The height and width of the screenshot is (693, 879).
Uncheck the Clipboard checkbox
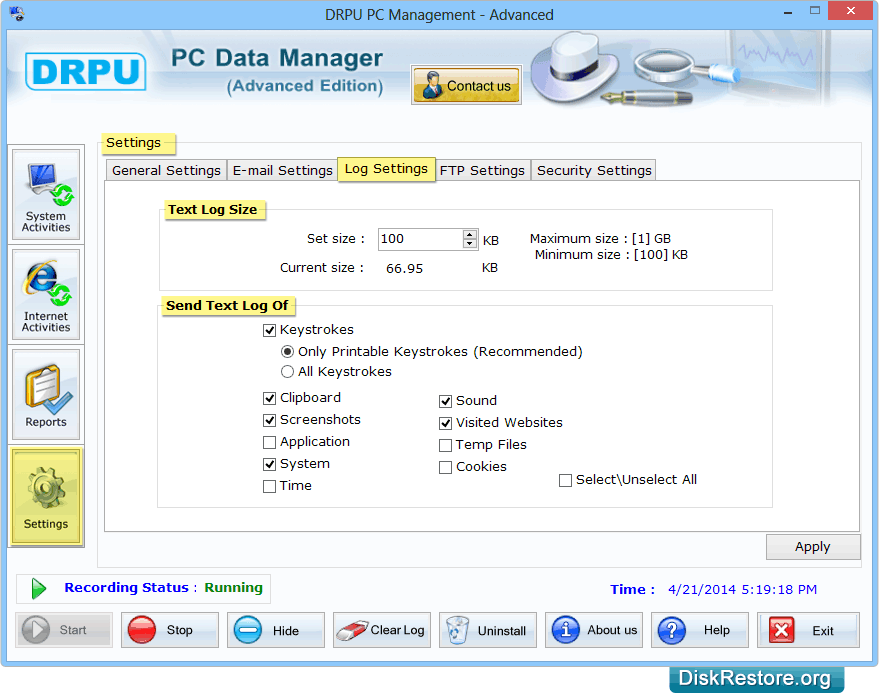[x=270, y=398]
